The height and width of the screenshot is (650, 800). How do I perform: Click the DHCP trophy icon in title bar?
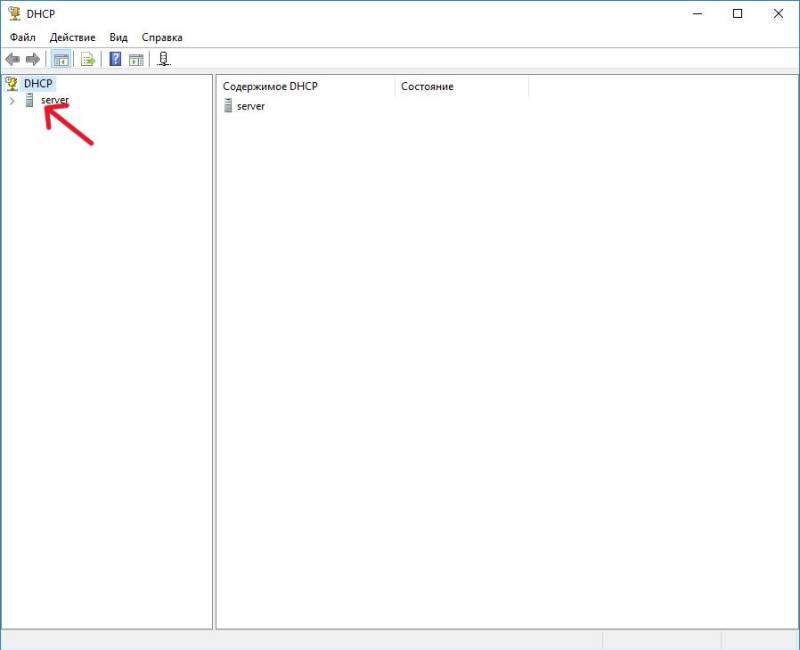[14, 14]
